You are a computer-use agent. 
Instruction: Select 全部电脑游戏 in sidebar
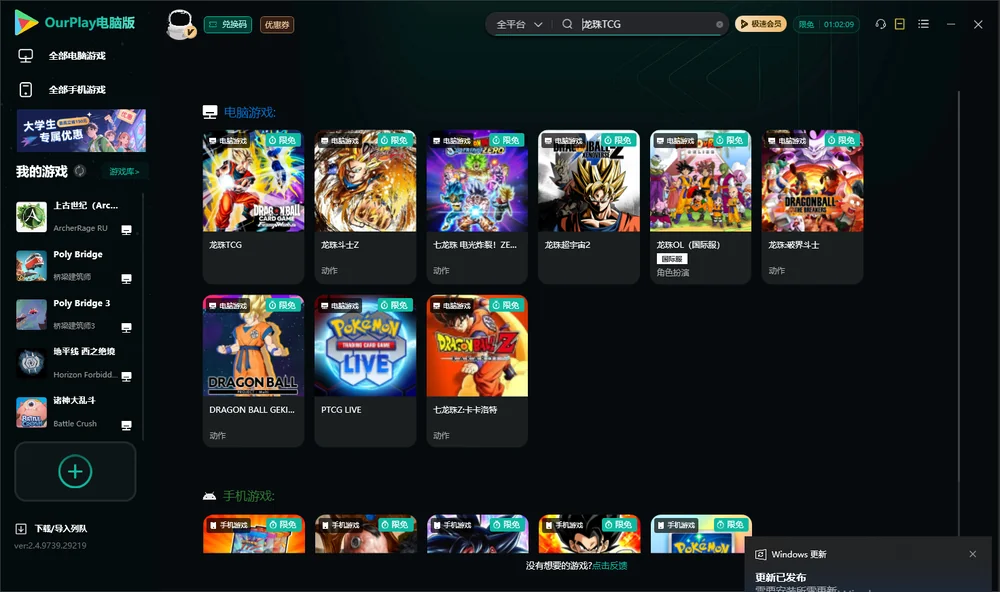pyautogui.click(x=77, y=56)
